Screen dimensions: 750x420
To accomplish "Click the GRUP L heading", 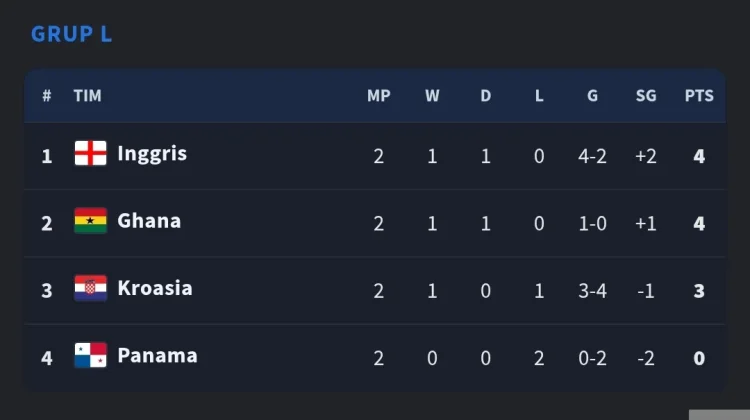I will coord(72,34).
